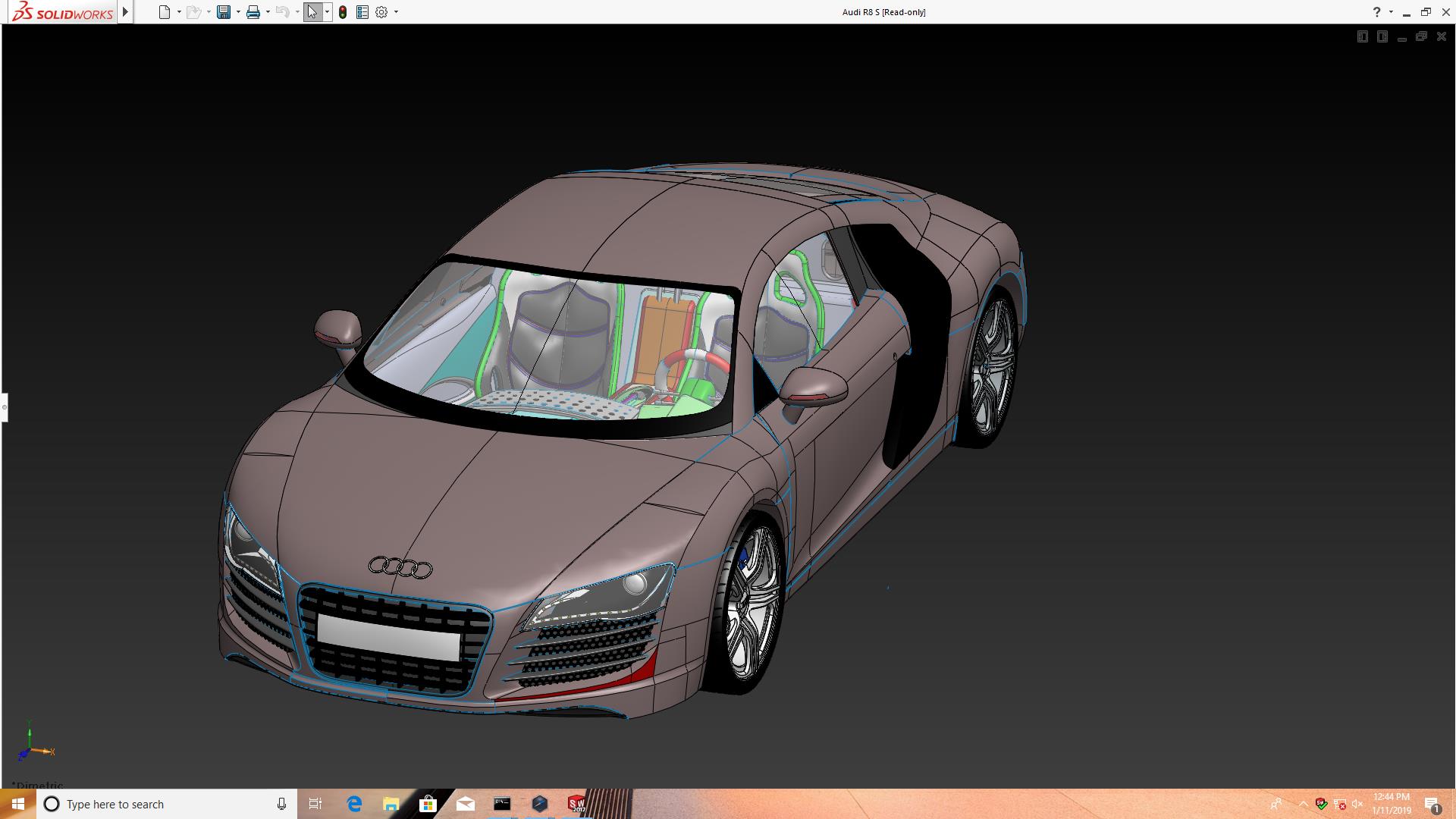Click the Print icon in toolbar
The image size is (1456, 819).
click(x=253, y=12)
